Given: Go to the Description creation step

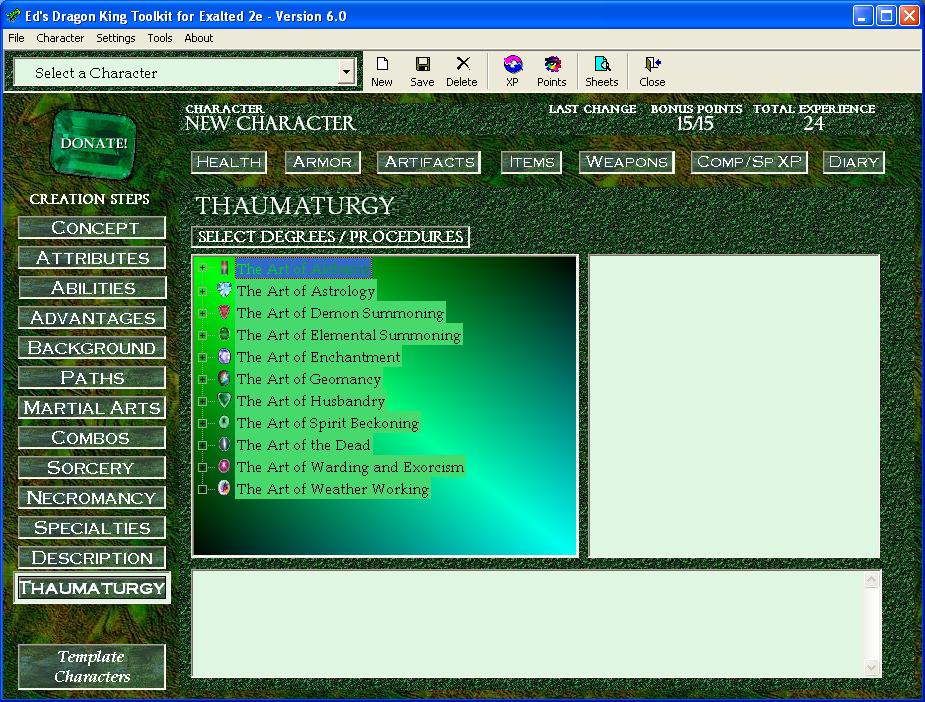Looking at the screenshot, I should pos(92,557).
